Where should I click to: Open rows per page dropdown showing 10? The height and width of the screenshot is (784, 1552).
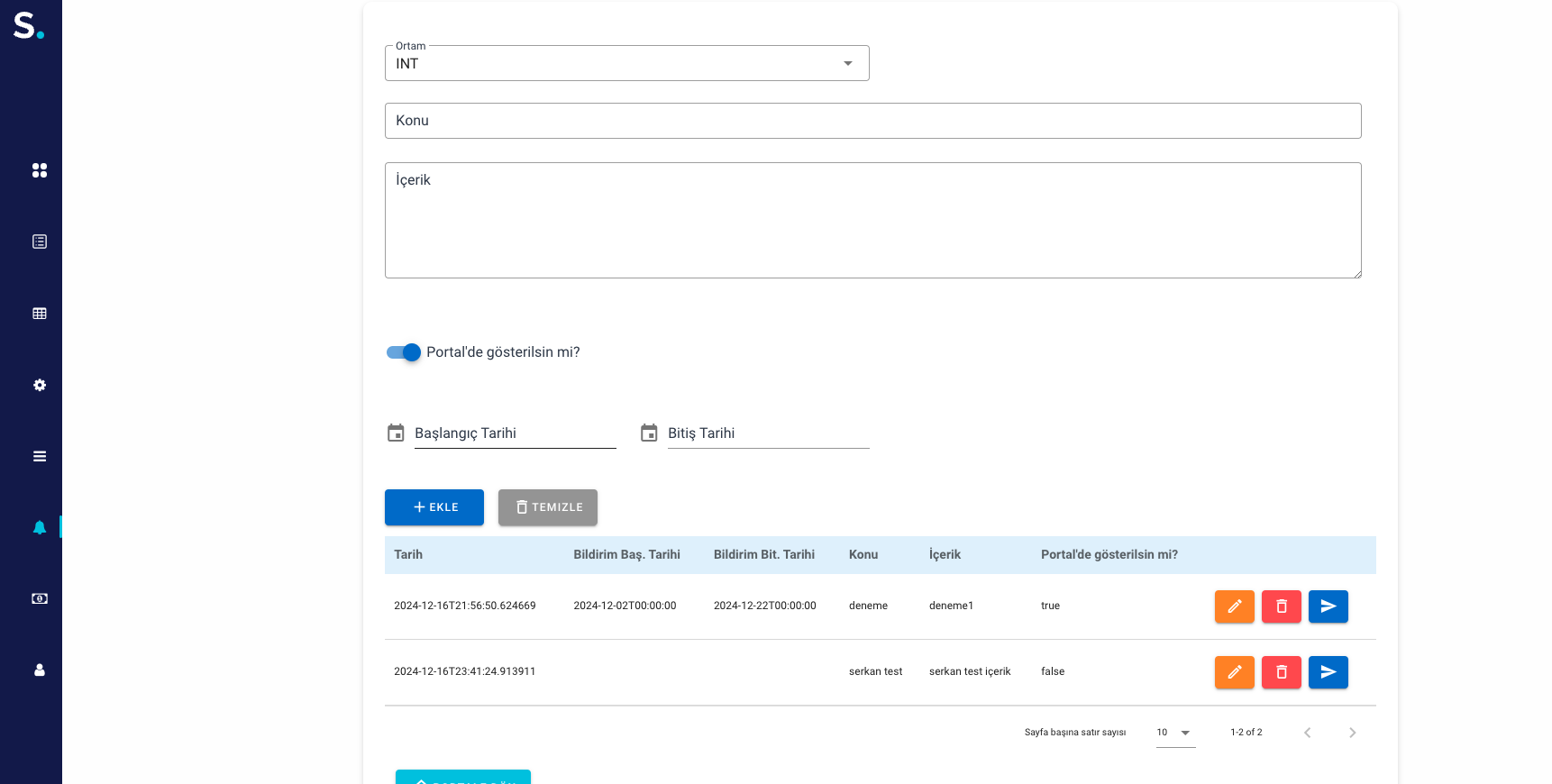click(1174, 733)
